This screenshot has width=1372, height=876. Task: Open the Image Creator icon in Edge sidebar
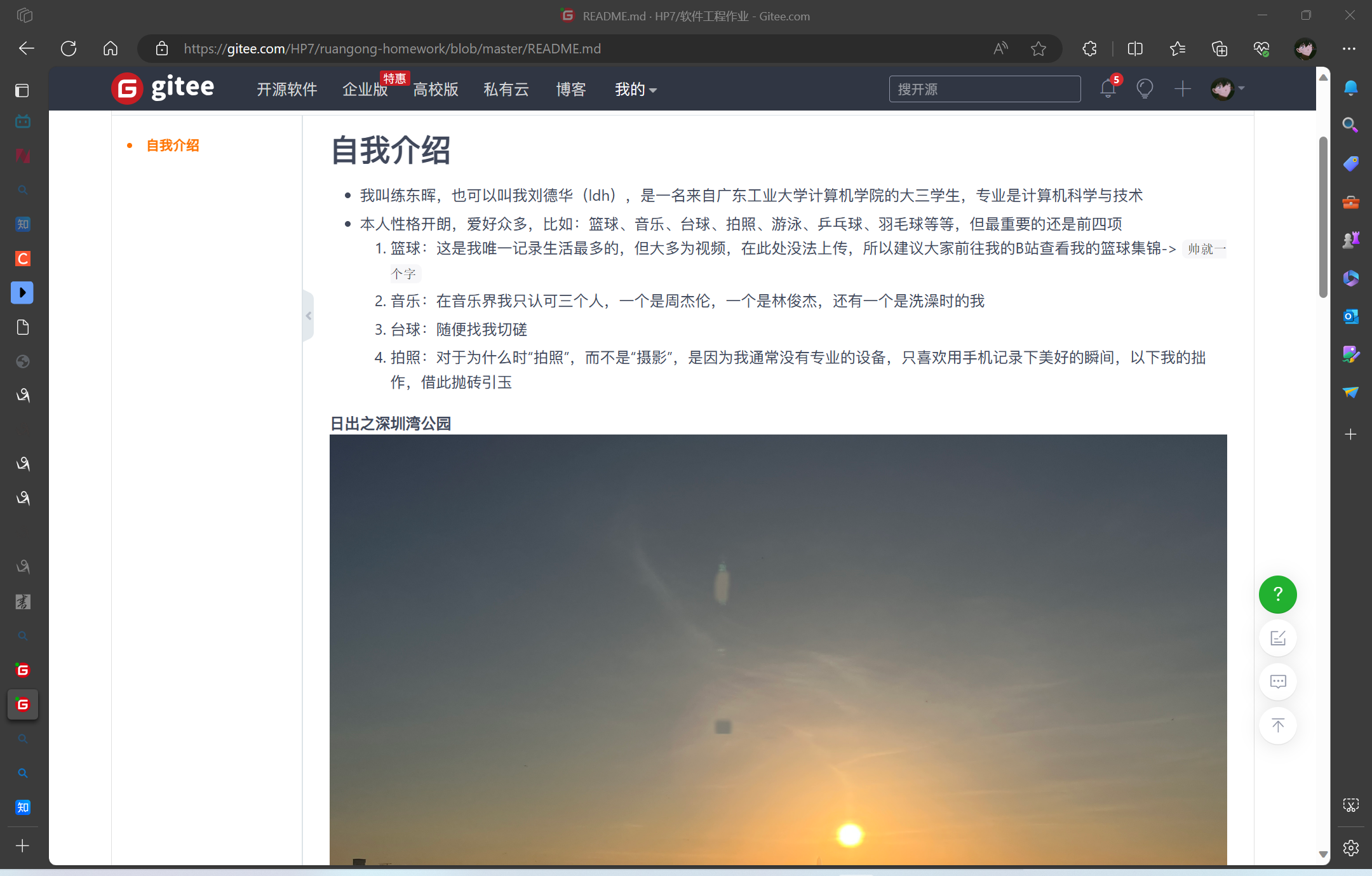point(1350,354)
